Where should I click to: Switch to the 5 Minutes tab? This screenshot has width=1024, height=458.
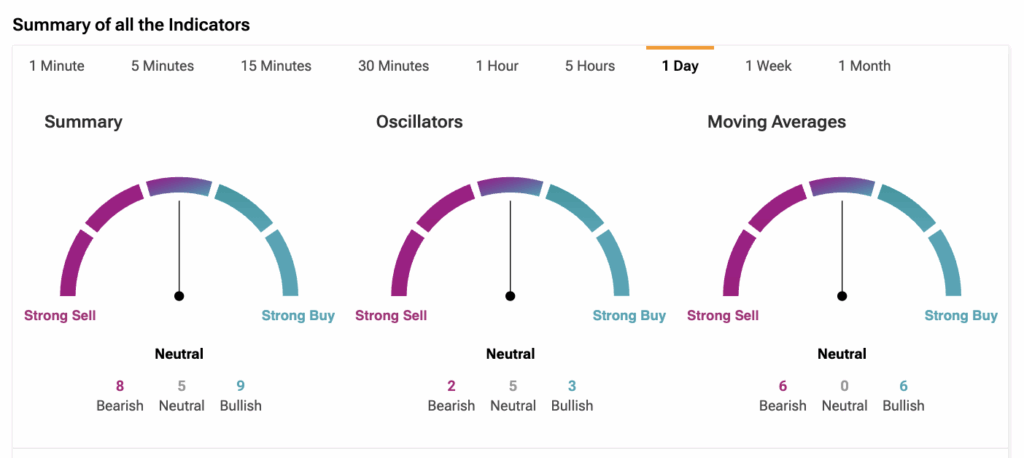tap(162, 66)
